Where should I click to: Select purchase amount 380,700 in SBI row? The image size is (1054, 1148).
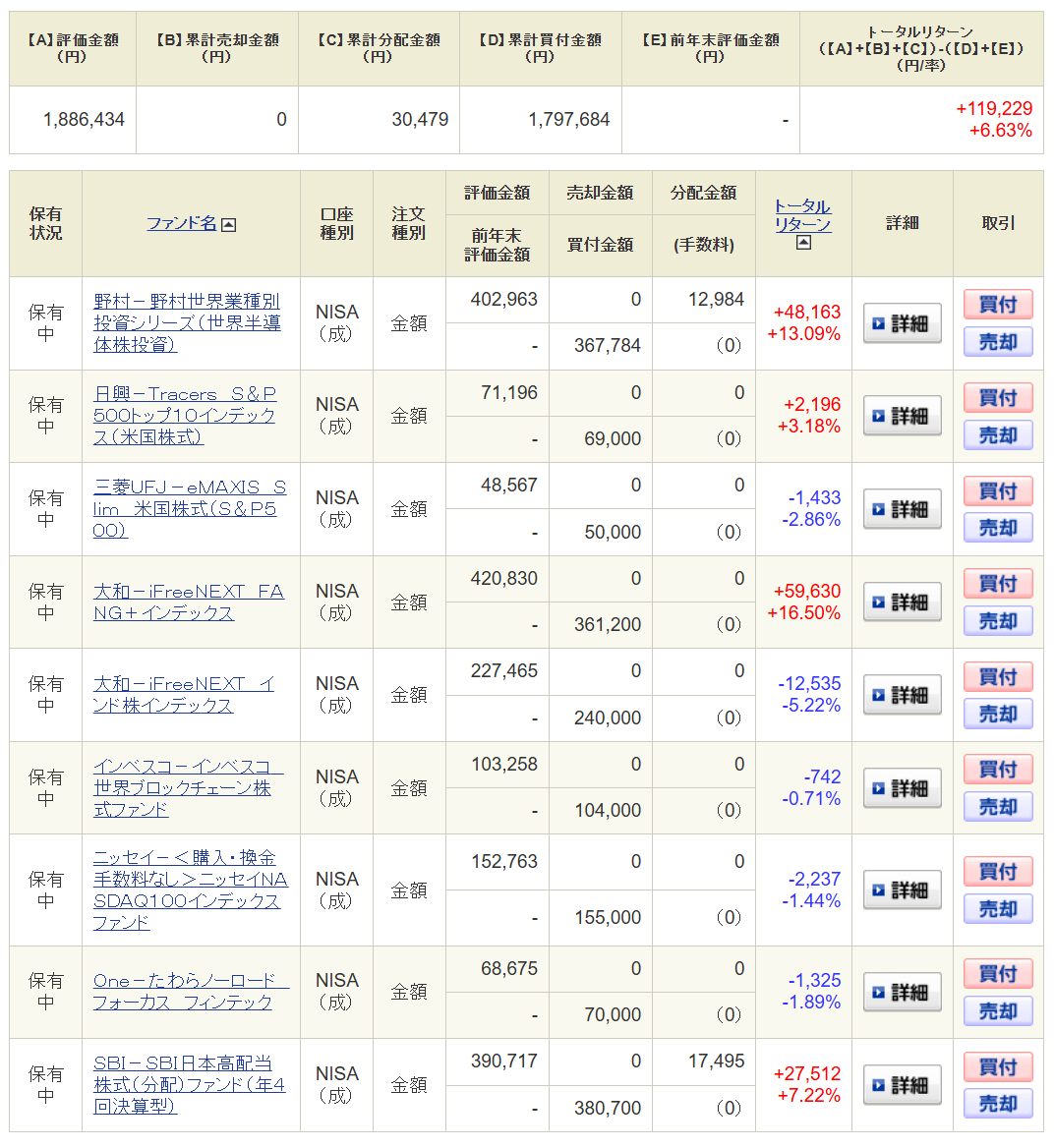tap(608, 1108)
